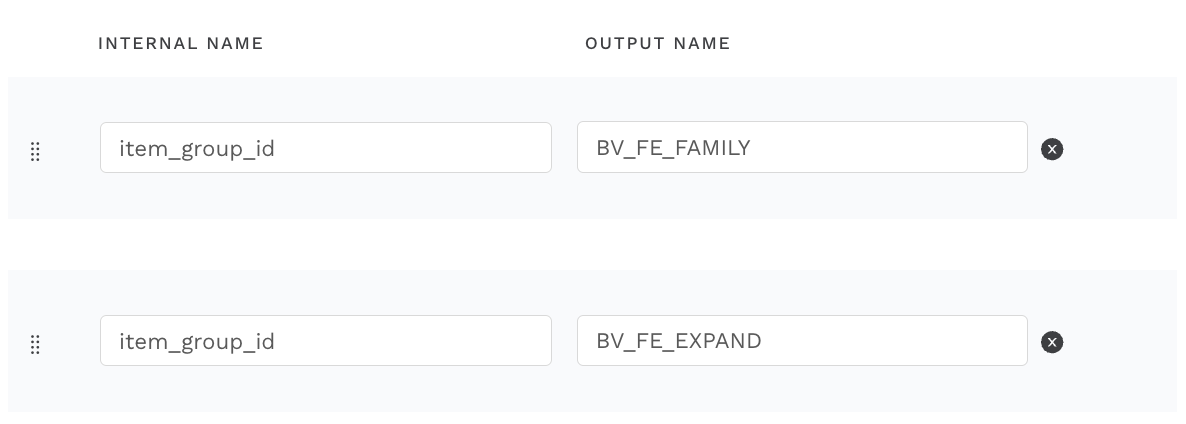The height and width of the screenshot is (424, 1186).
Task: Place the cursor on the BV_FE_EXPAND text
Action: coord(679,341)
